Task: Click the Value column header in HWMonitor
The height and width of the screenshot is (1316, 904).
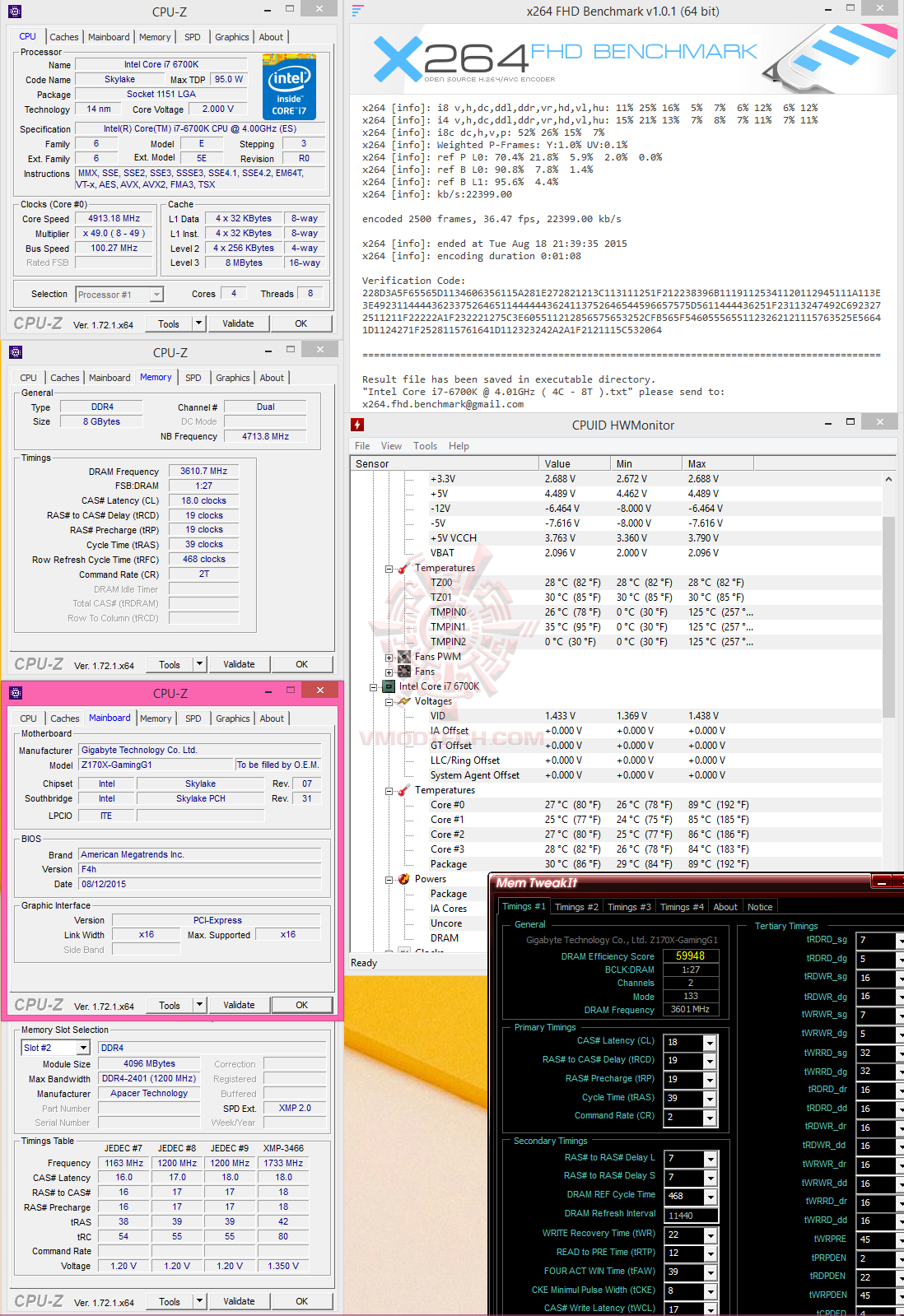Action: coord(575,464)
